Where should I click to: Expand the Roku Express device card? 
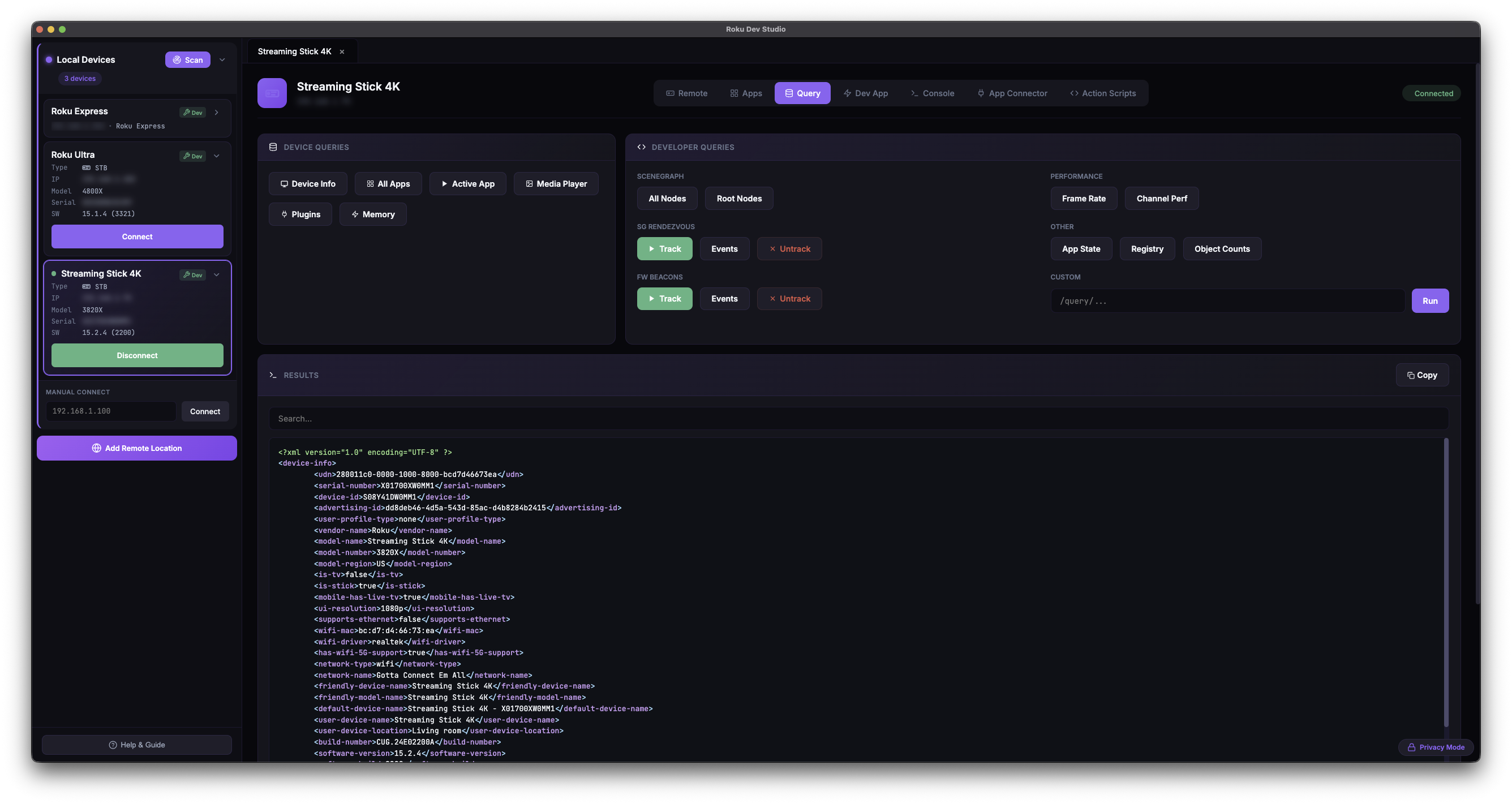217,112
